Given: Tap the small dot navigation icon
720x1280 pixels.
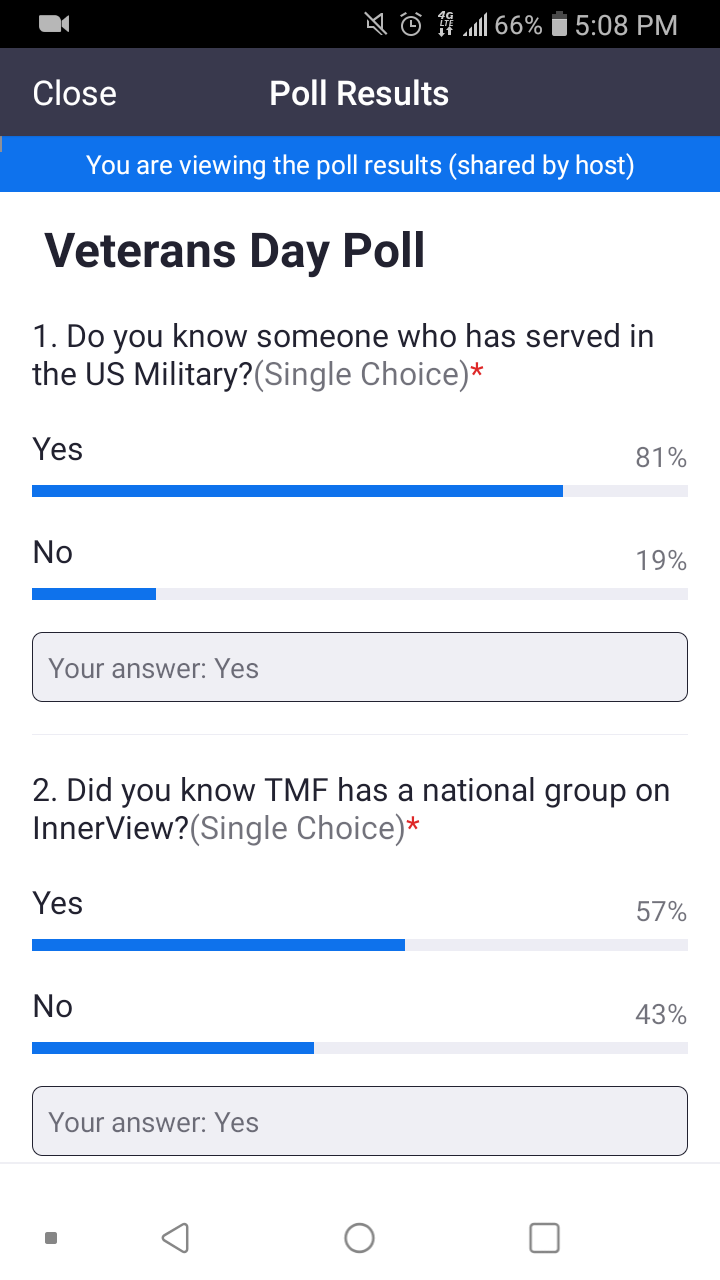Looking at the screenshot, I should pos(51,1238).
